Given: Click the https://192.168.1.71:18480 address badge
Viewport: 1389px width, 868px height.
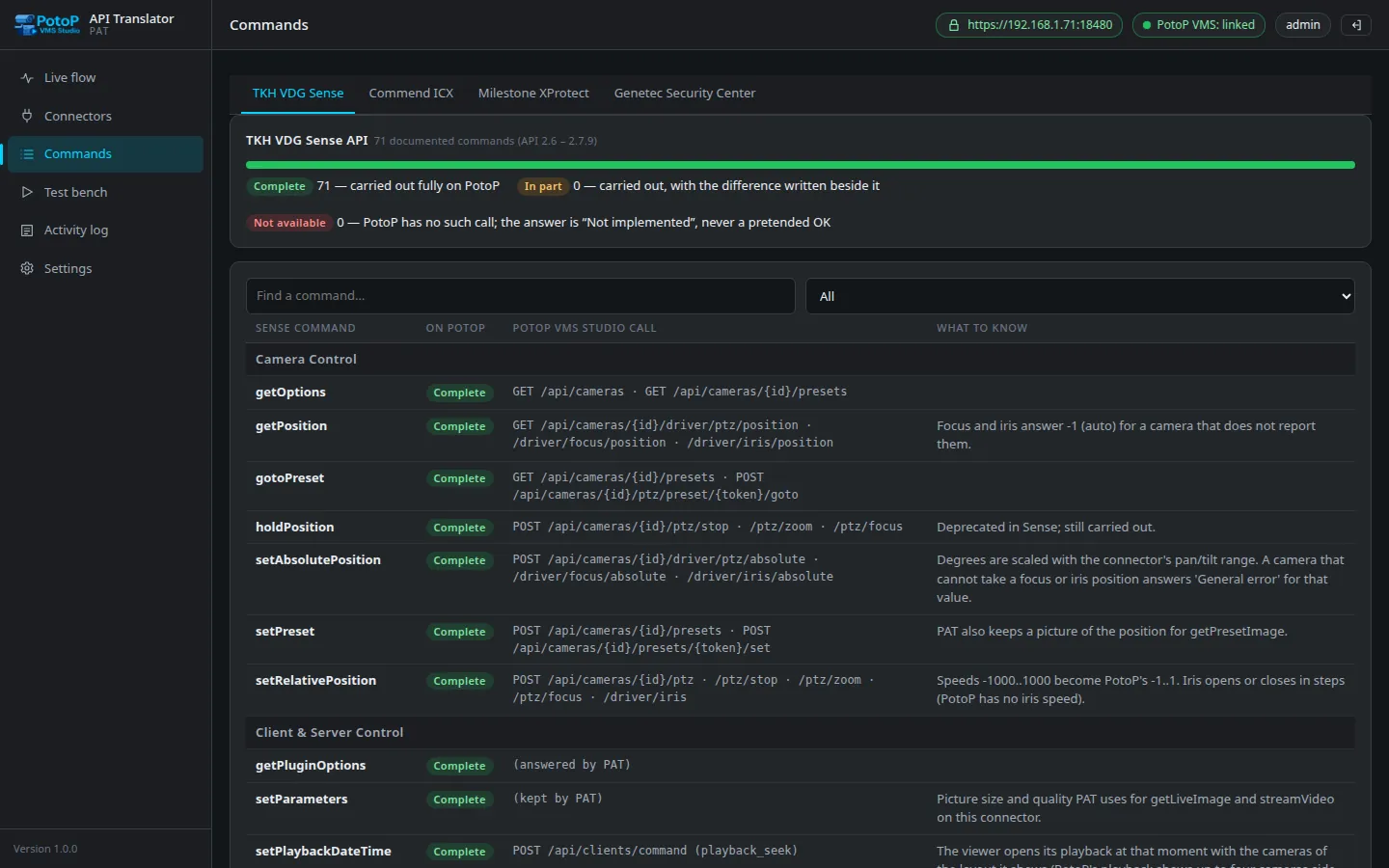Looking at the screenshot, I should click(1029, 25).
